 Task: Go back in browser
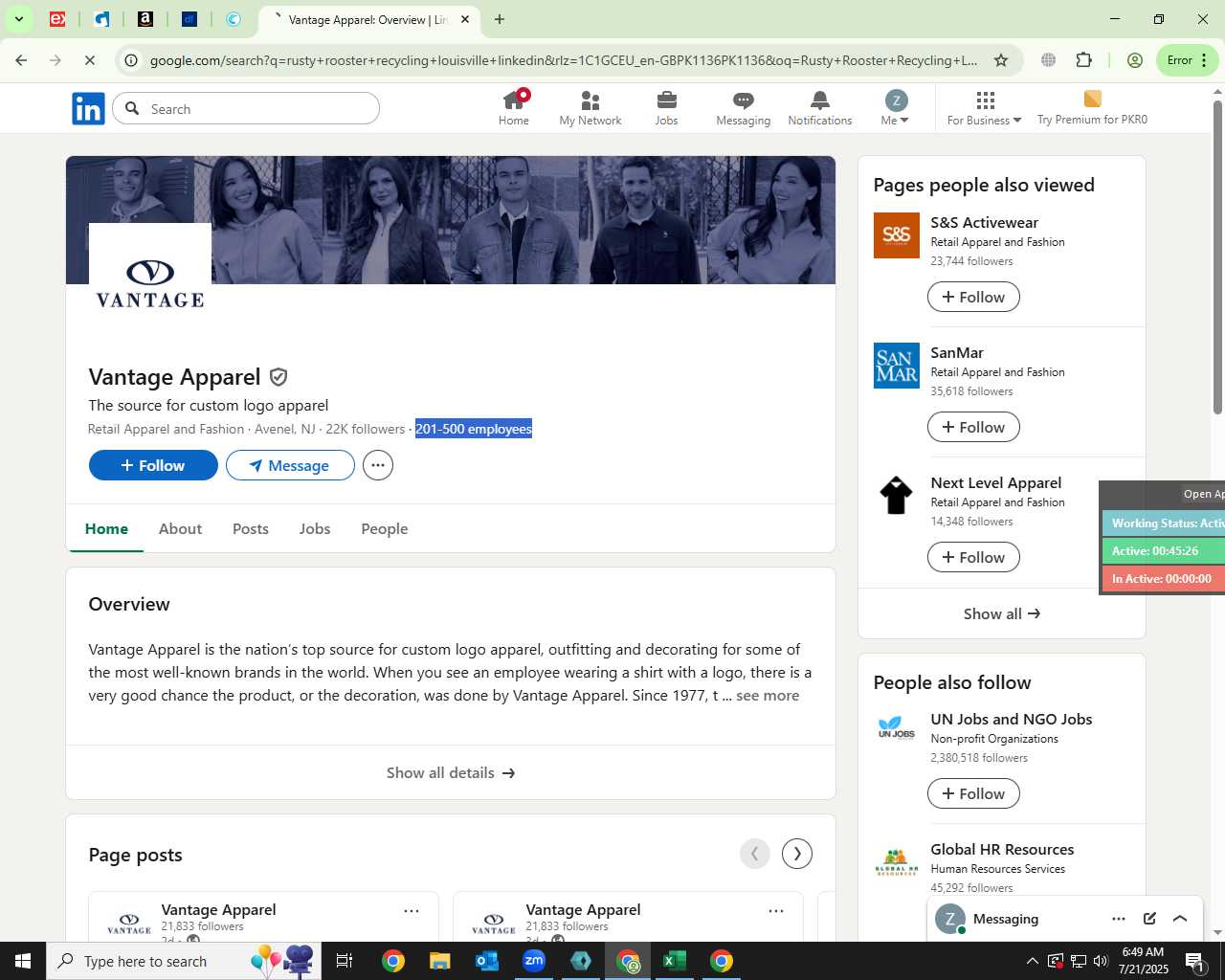(21, 60)
